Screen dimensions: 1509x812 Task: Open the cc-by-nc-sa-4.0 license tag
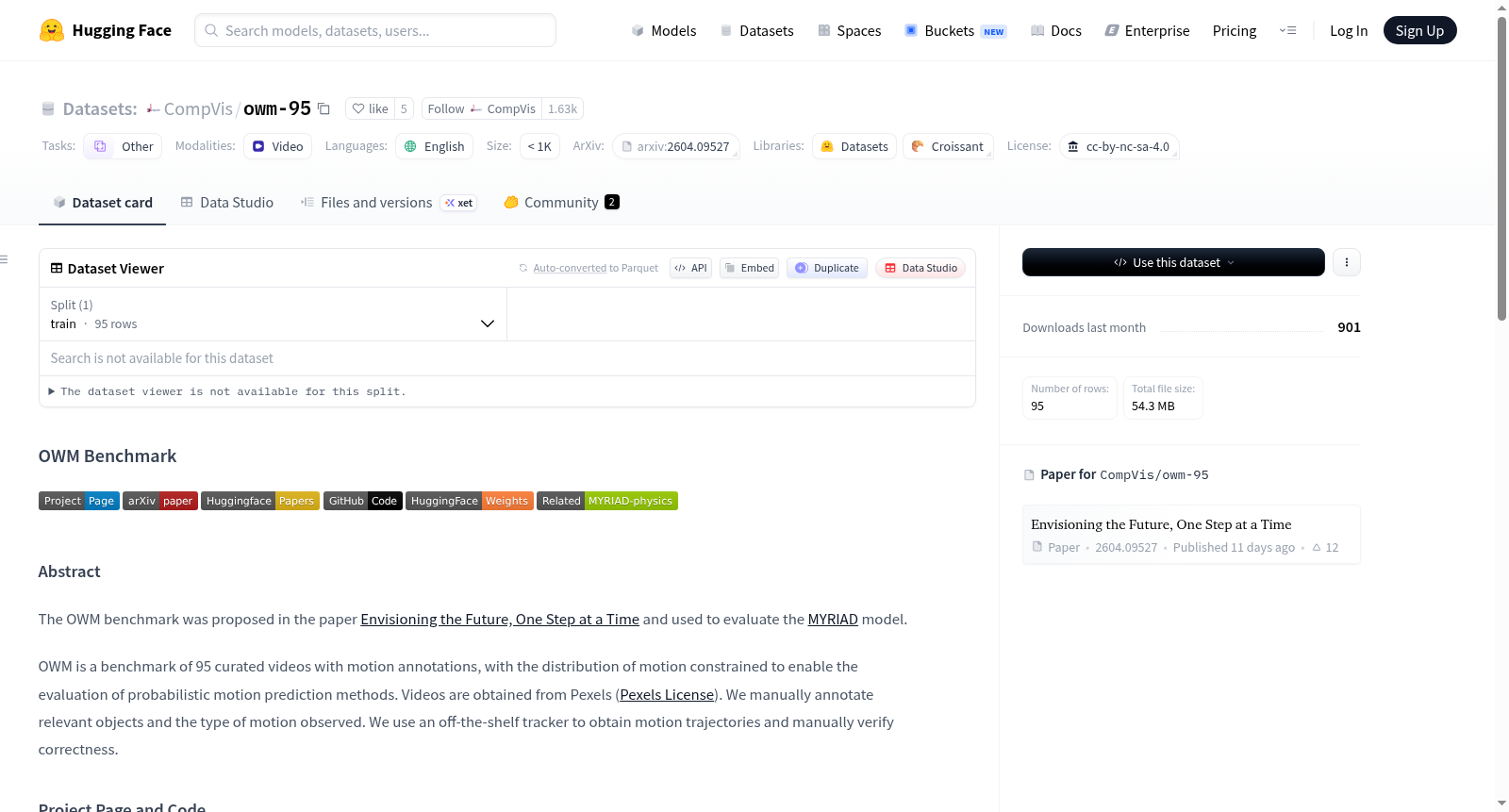pos(1119,146)
